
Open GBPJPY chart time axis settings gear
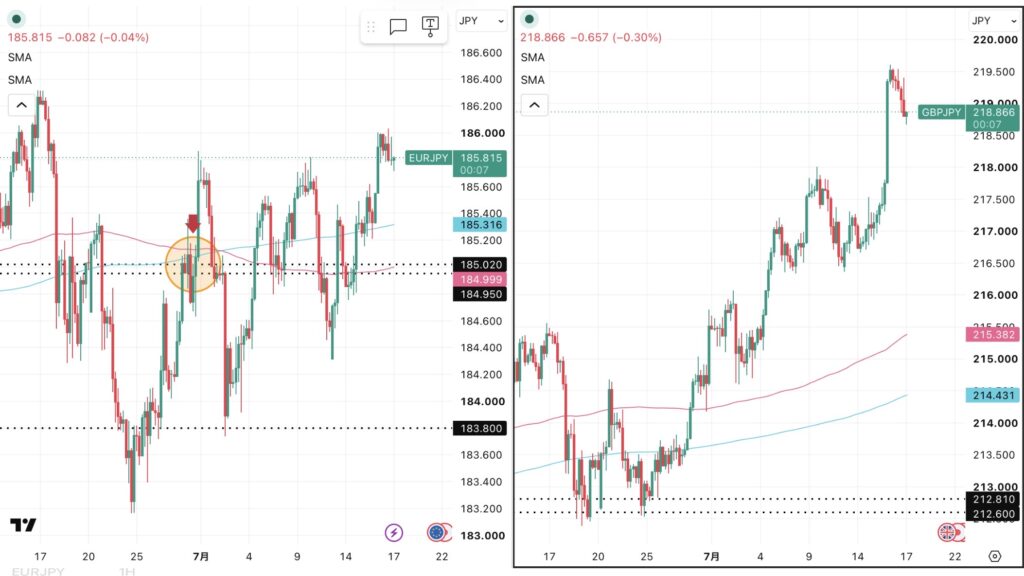[x=995, y=556]
